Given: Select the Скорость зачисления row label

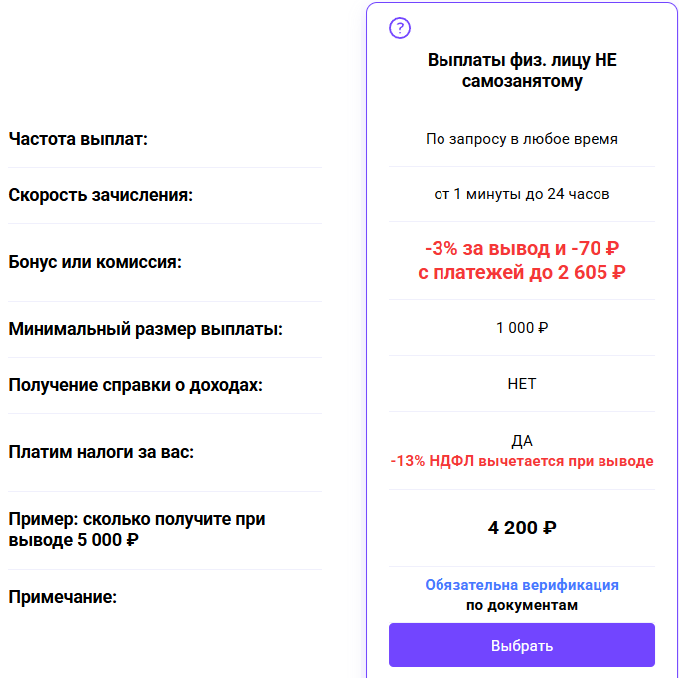Looking at the screenshot, I should (100, 195).
